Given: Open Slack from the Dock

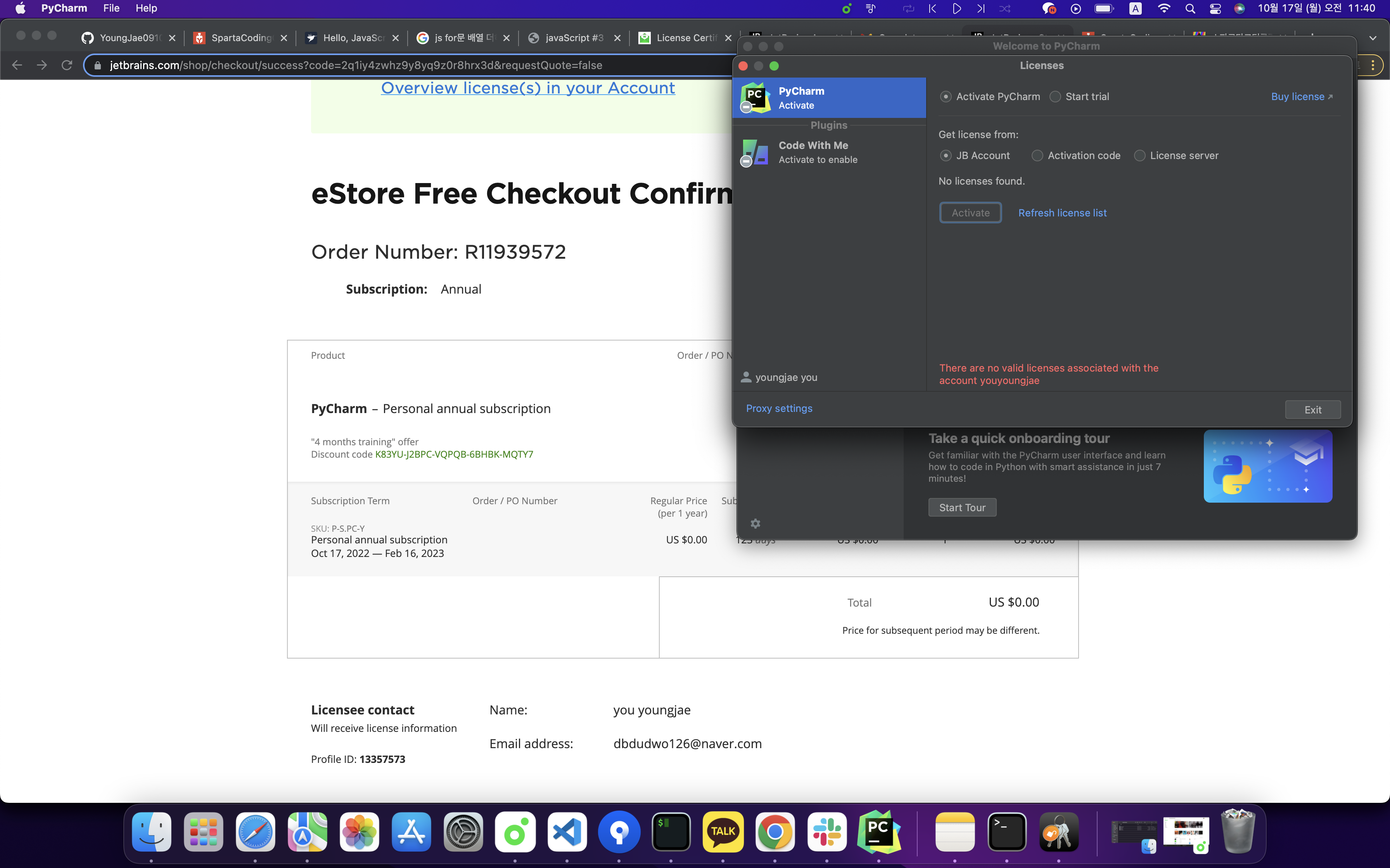Looking at the screenshot, I should [x=826, y=832].
